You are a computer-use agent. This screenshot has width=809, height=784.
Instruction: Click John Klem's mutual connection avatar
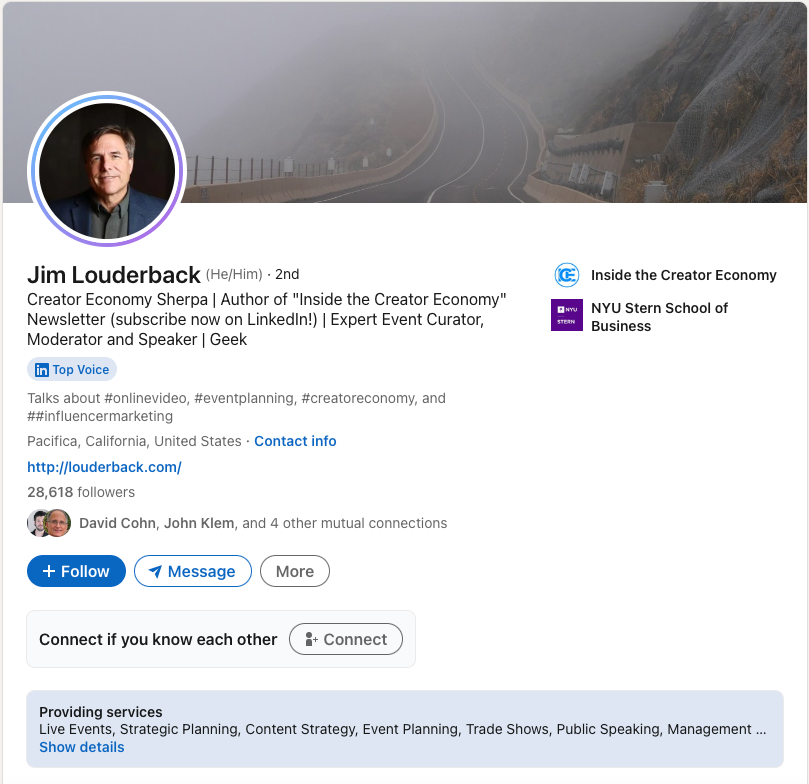point(58,523)
